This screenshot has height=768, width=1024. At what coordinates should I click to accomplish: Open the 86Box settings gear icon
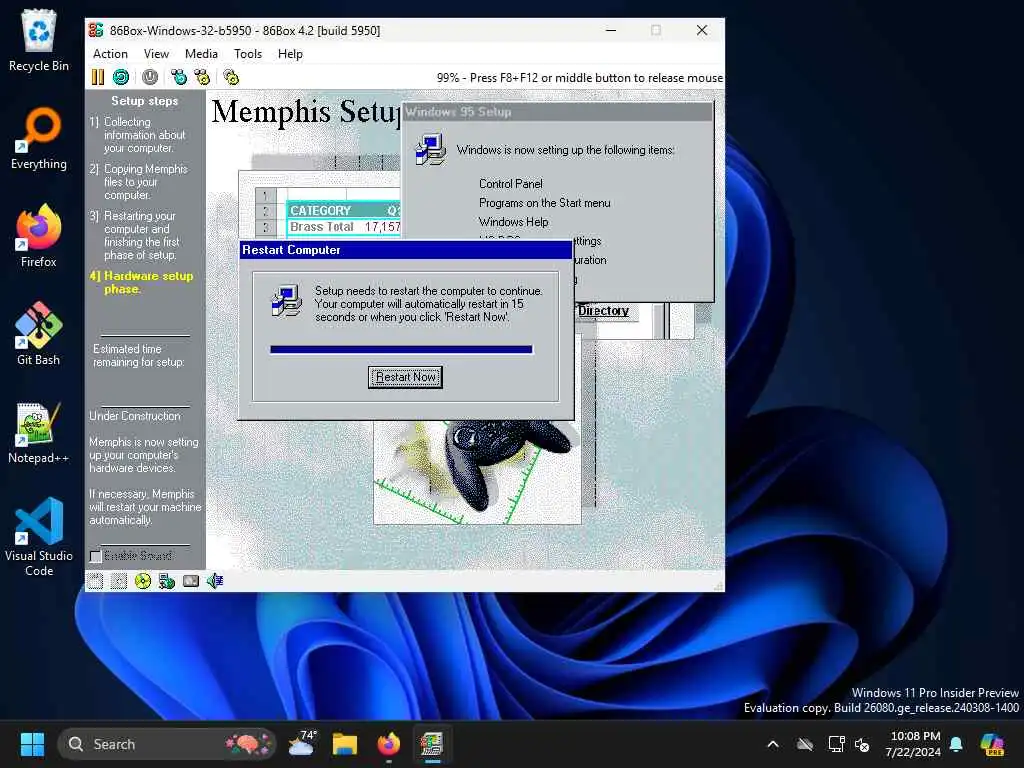(231, 77)
